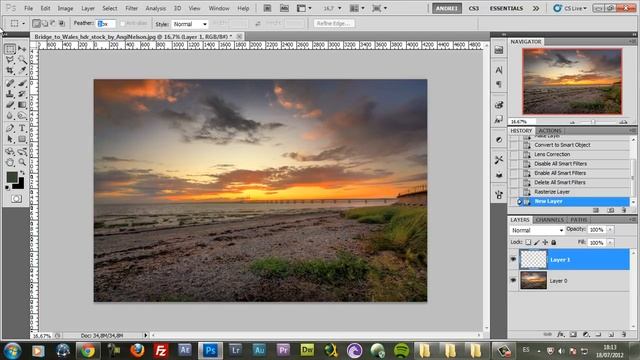Toggle the Anti-alias checkbox
The width and height of the screenshot is (640, 360).
pyautogui.click(x=122, y=24)
